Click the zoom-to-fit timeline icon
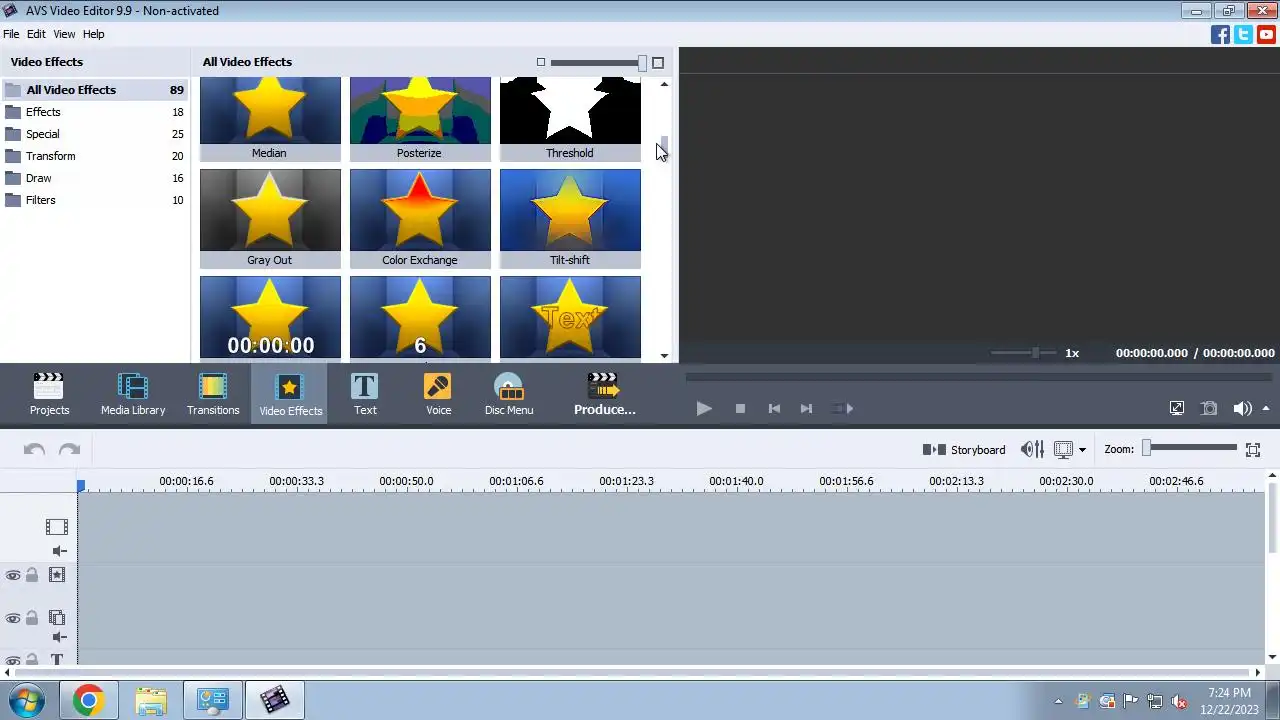Screen dimensions: 1280x720 (x=1253, y=450)
